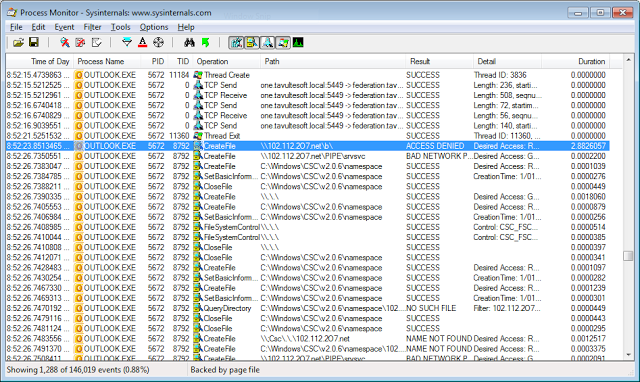The height and width of the screenshot is (382, 640).
Task: Save the captured events with the floppy icon
Action: [x=34, y=42]
